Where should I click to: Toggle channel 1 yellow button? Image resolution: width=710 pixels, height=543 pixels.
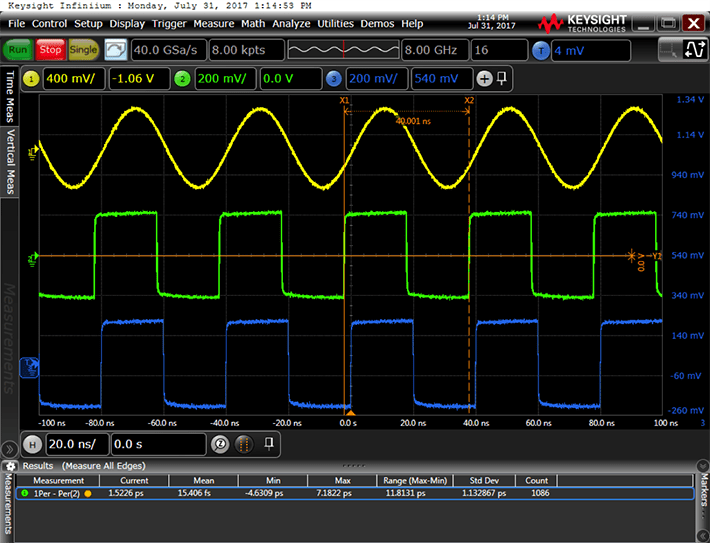31,79
